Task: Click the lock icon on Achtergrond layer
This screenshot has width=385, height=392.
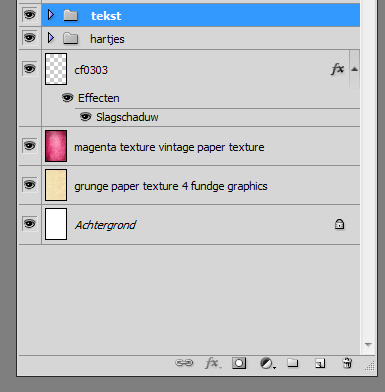Action: (339, 224)
